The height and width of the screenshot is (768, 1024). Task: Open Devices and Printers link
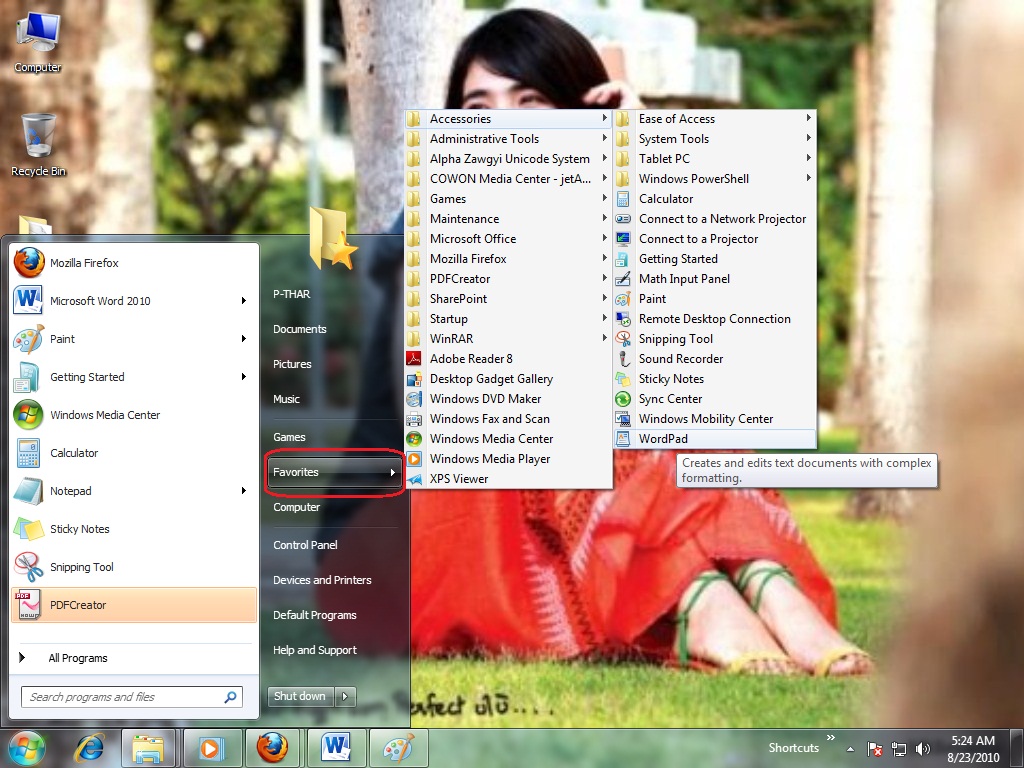322,580
